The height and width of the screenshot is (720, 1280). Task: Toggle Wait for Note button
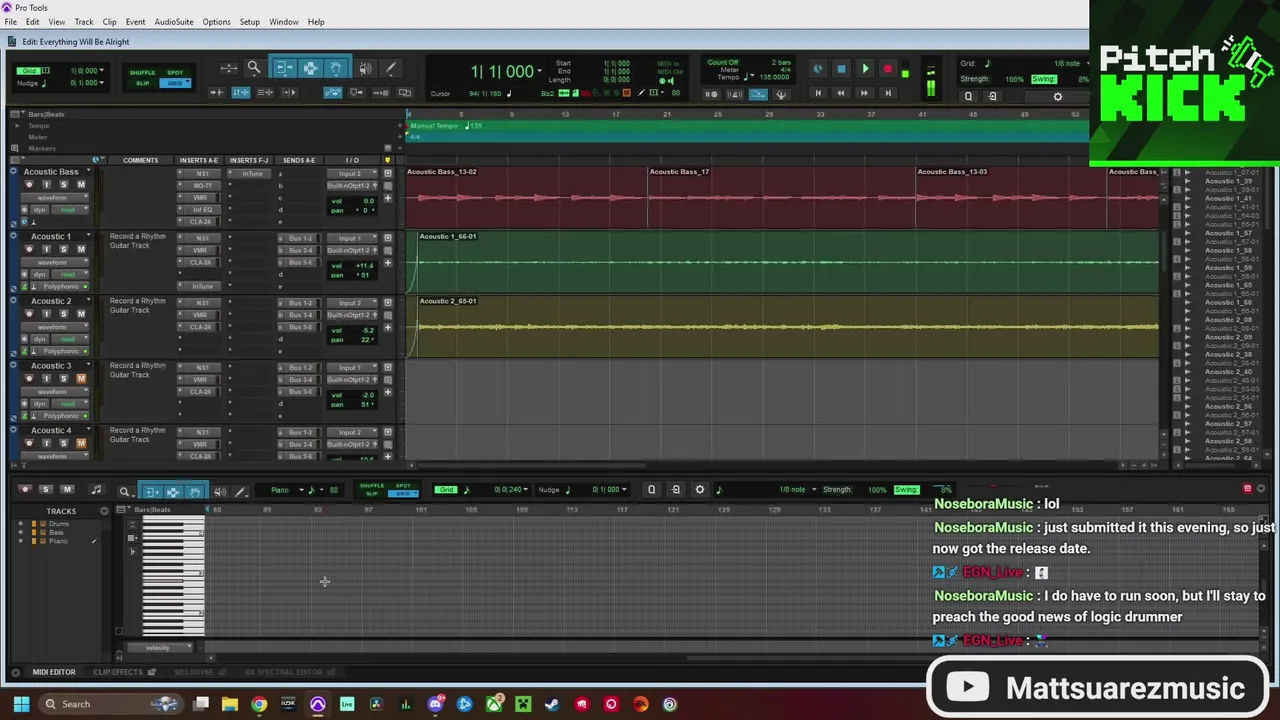[711, 95]
